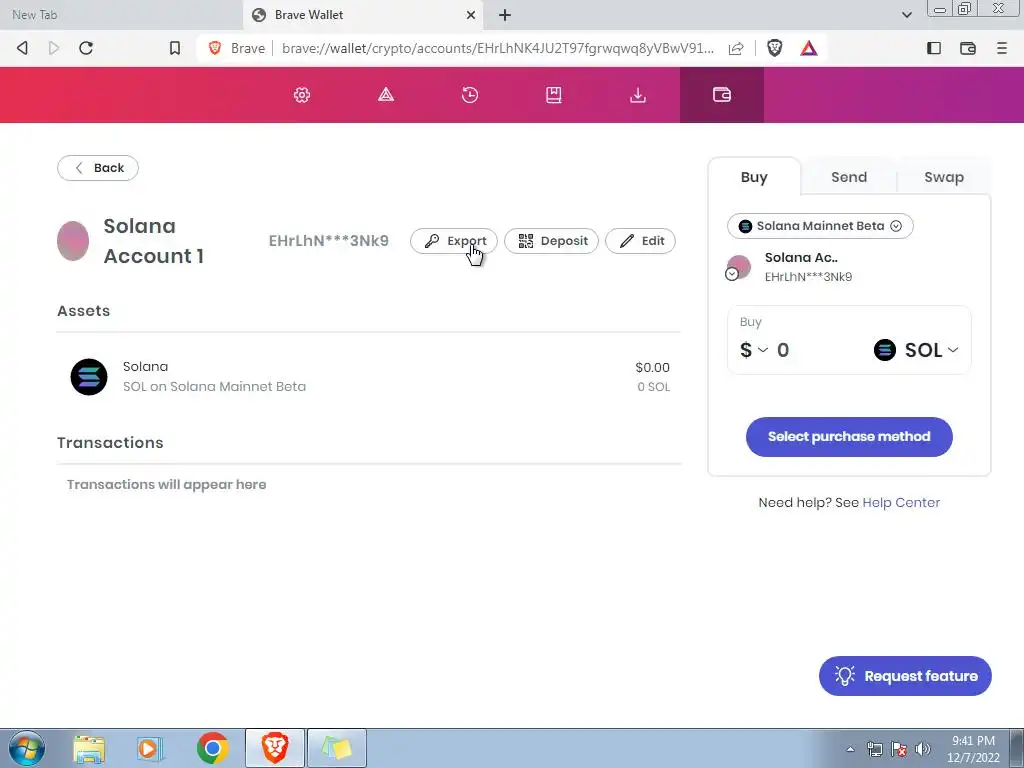Export the account private key
Image resolution: width=1024 pixels, height=768 pixels.
(454, 241)
